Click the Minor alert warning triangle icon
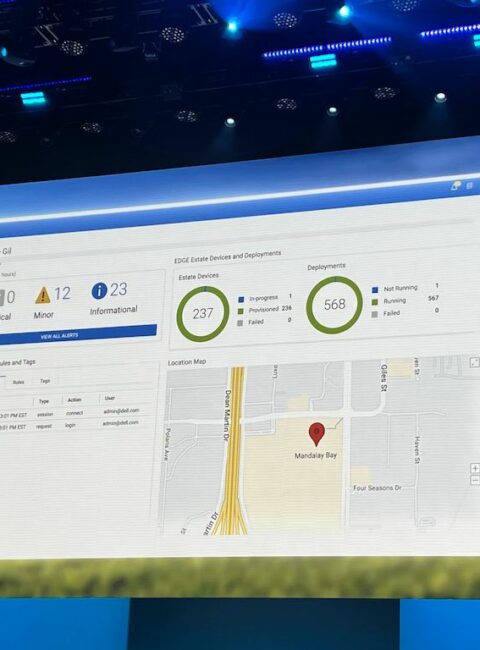The image size is (480, 650). pos(42,295)
